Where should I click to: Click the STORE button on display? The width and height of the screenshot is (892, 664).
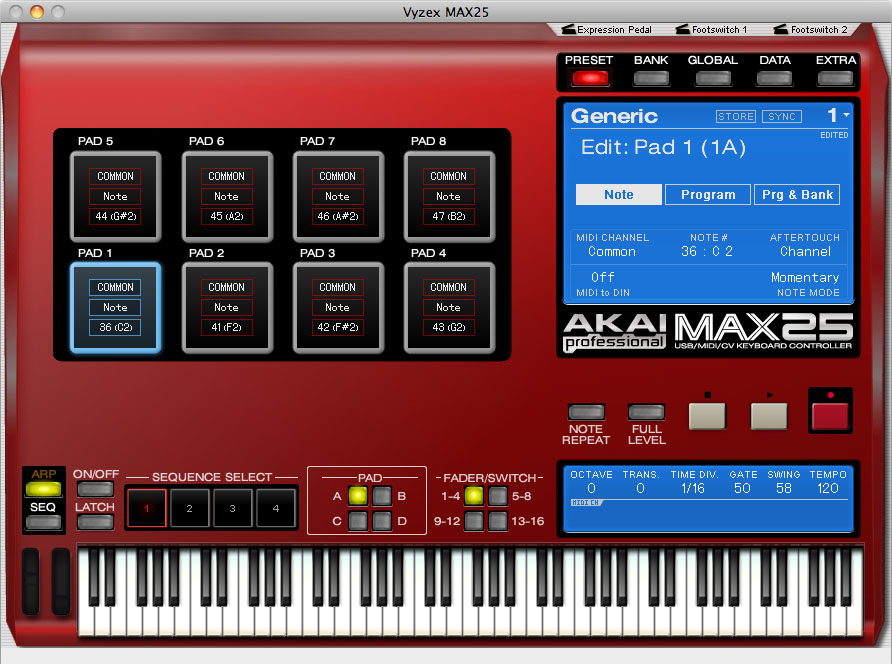pyautogui.click(x=736, y=117)
